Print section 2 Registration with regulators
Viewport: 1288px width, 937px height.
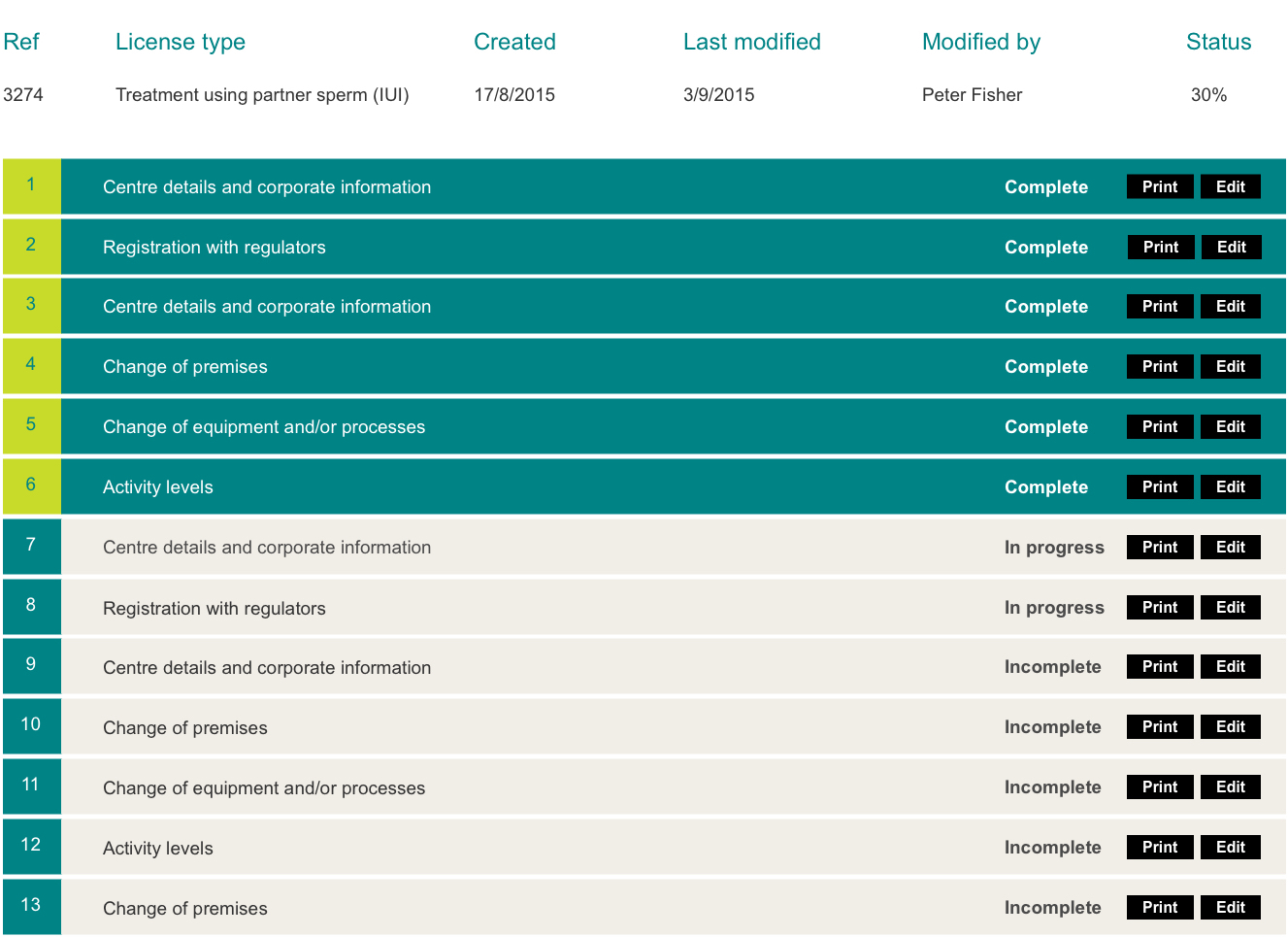[x=1160, y=247]
